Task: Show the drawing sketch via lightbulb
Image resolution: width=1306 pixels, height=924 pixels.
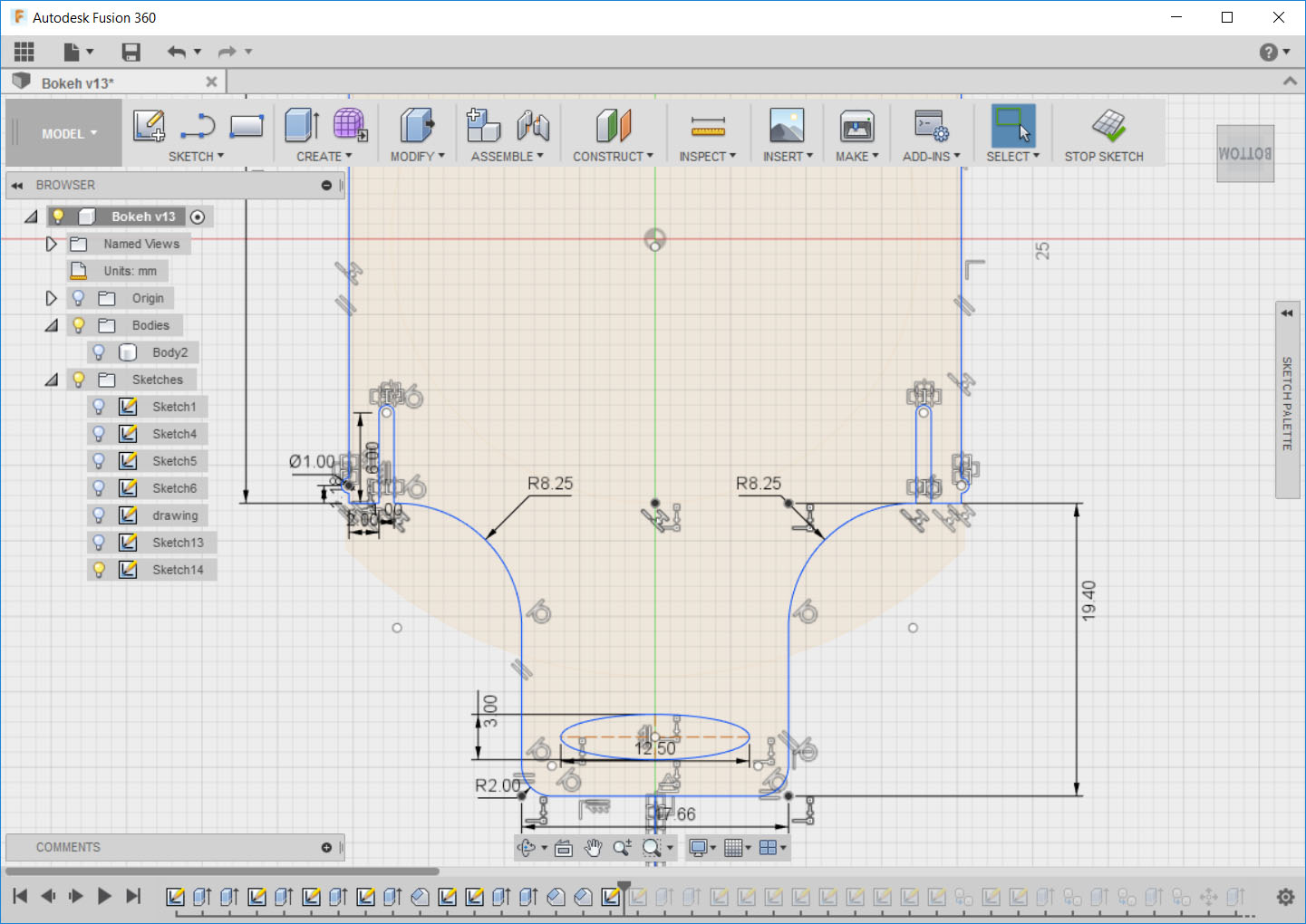Action: click(99, 515)
